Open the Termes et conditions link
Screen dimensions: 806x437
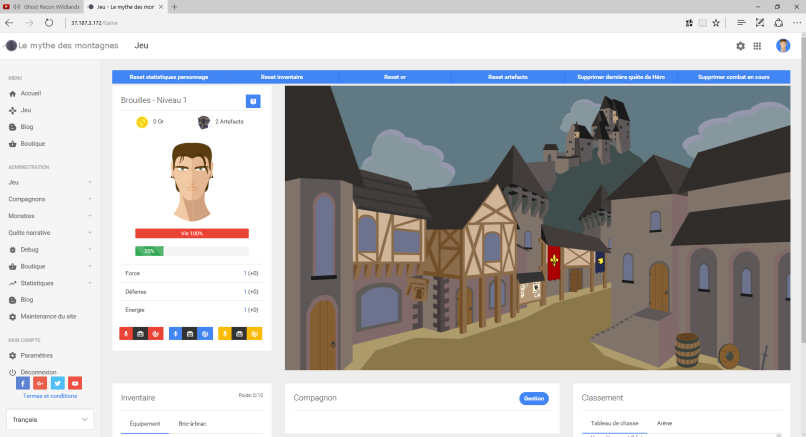click(50, 396)
